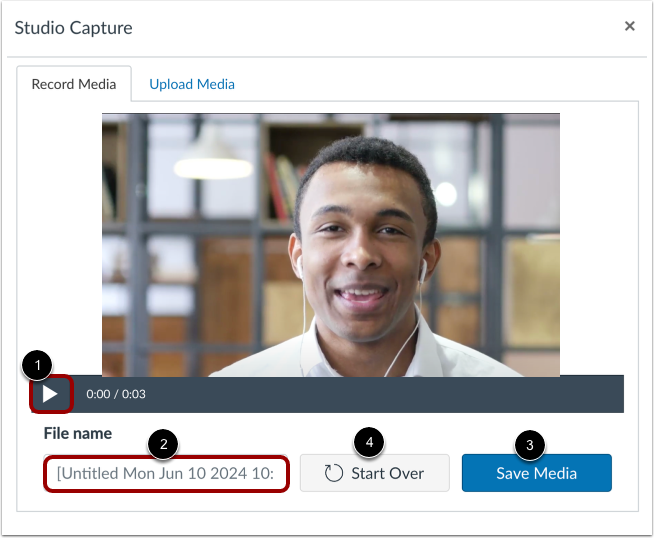
Task: Click the recorded video preview image
Action: pyautogui.click(x=331, y=245)
